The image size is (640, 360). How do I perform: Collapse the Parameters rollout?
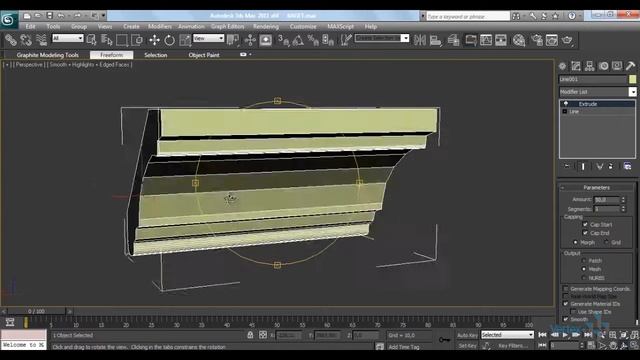[x=597, y=187]
